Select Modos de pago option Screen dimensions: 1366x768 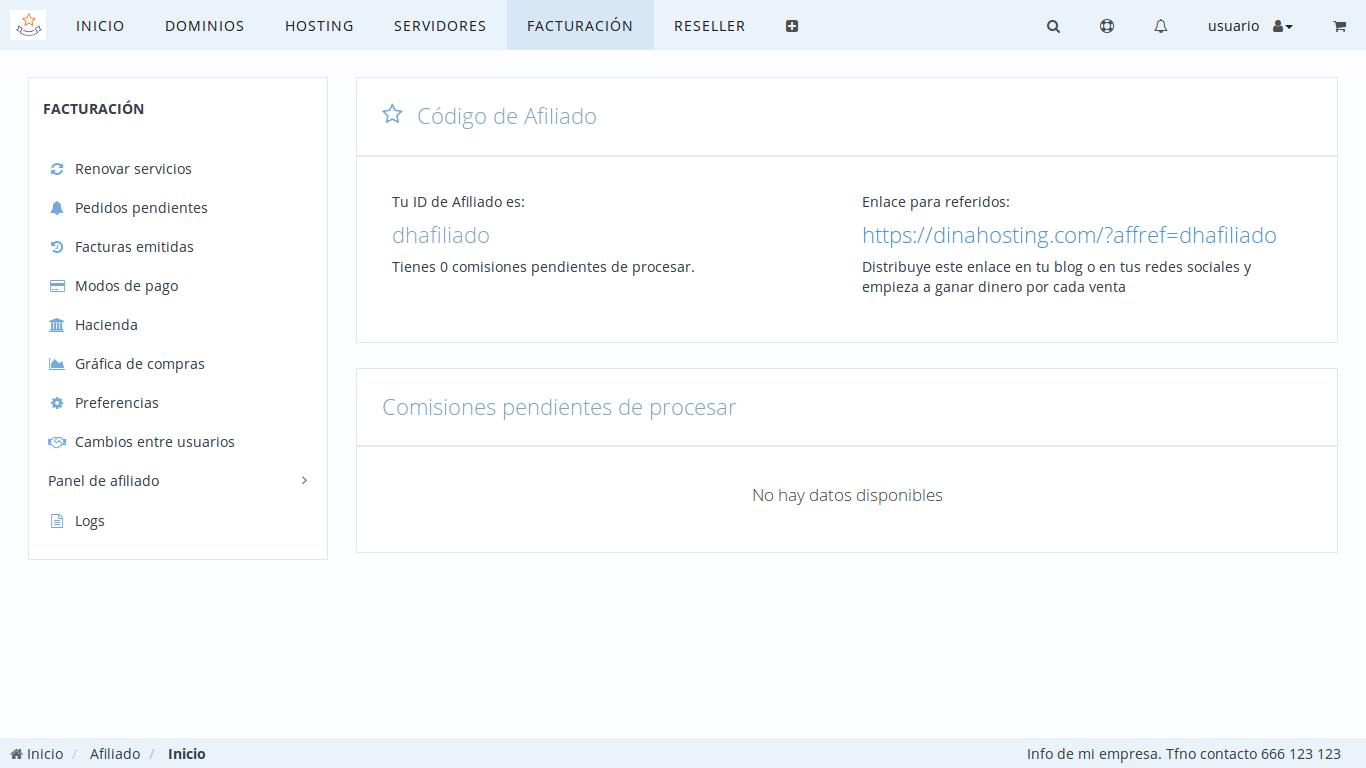coord(126,286)
